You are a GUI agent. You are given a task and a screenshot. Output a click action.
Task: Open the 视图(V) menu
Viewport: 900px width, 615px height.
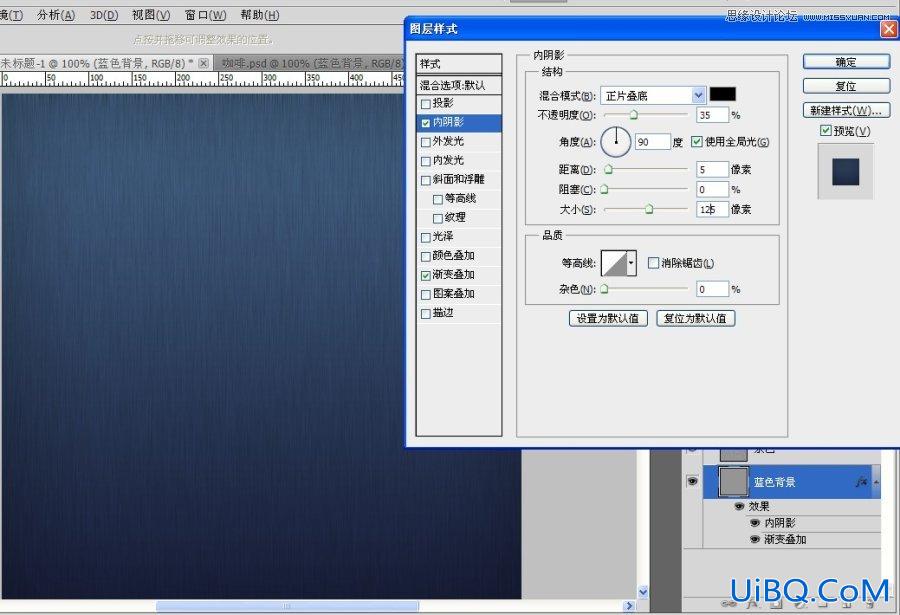[151, 15]
